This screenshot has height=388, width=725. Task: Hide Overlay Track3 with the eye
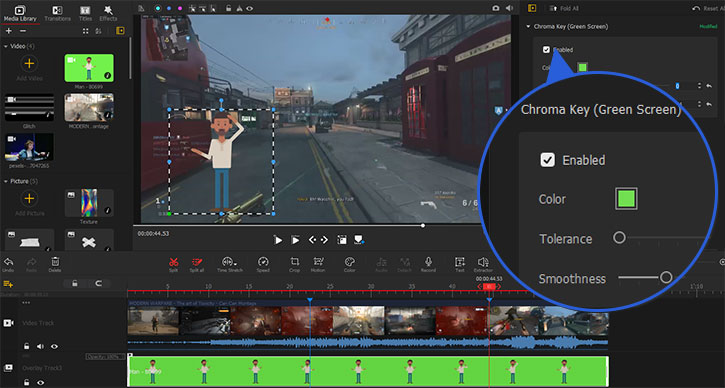tap(41, 382)
